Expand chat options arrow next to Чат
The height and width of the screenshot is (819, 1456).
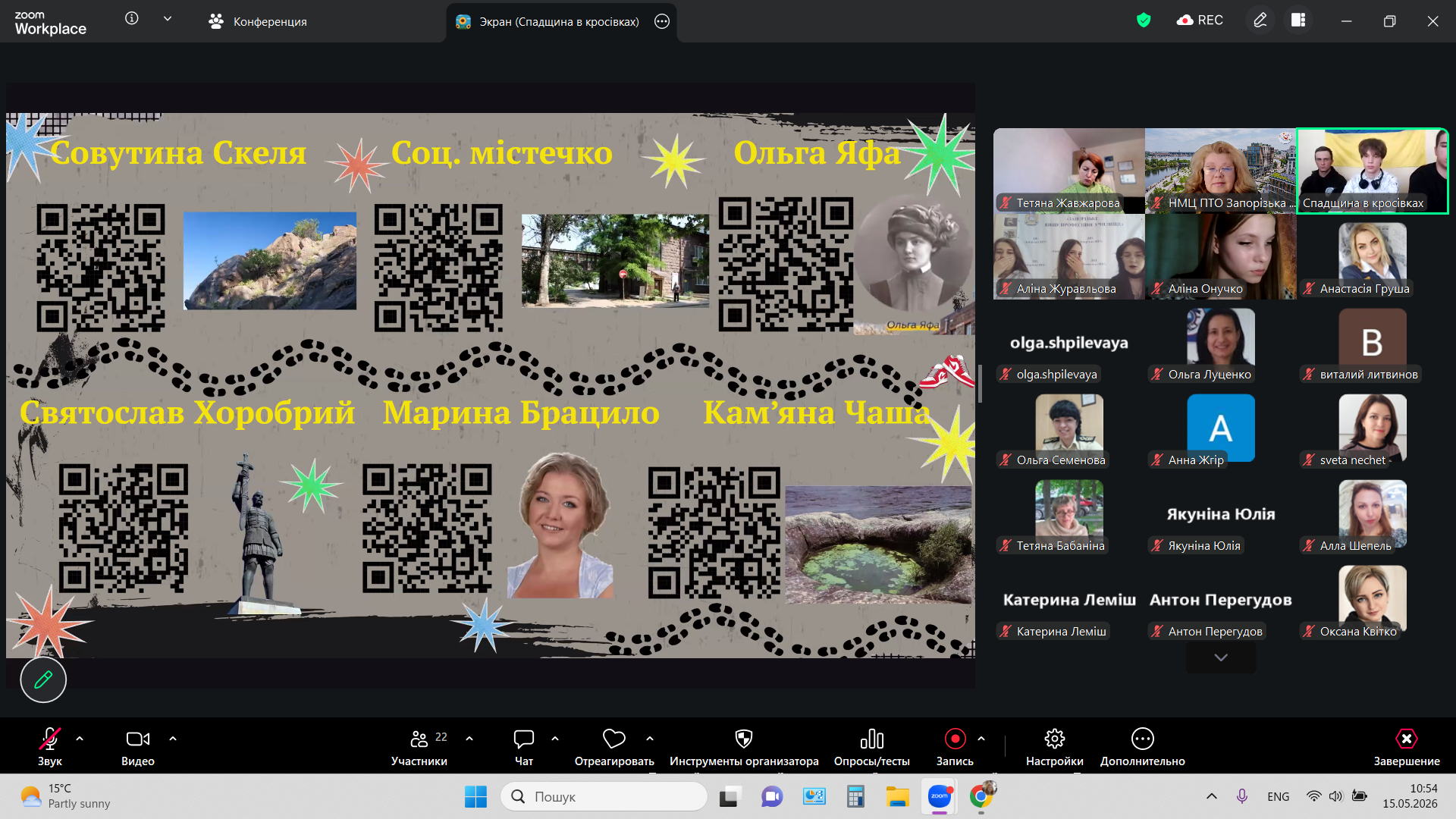point(555,739)
